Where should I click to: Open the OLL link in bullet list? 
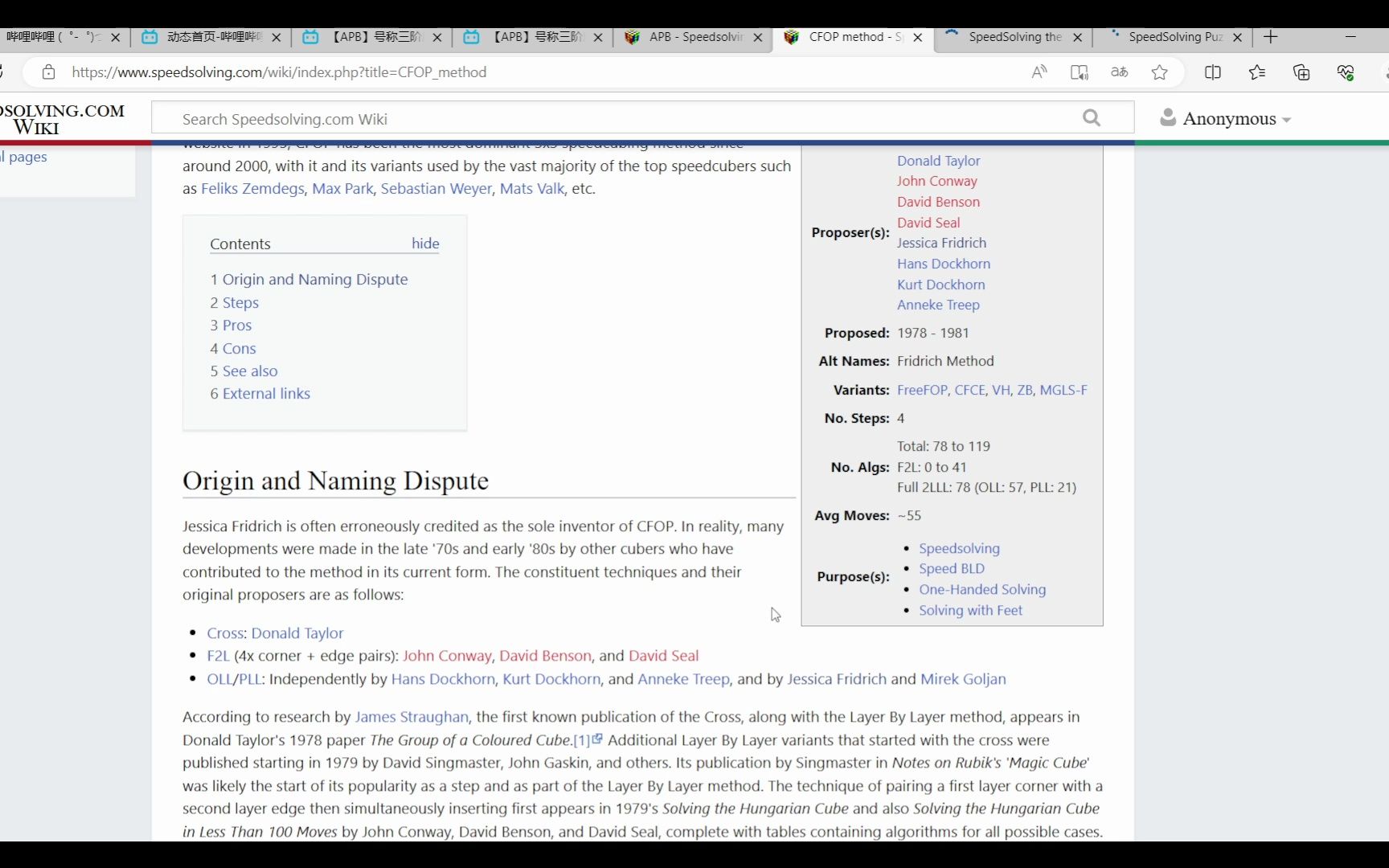(219, 679)
